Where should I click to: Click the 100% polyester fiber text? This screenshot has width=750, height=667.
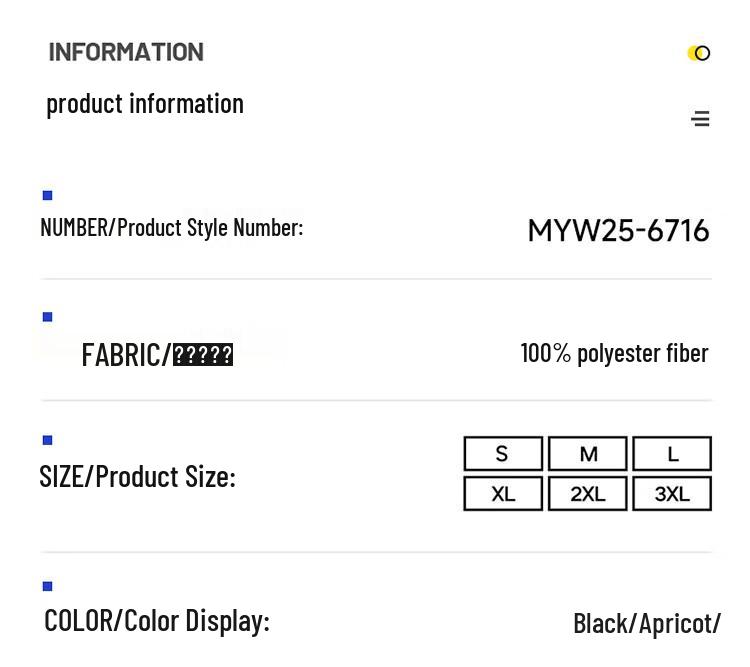(x=614, y=353)
